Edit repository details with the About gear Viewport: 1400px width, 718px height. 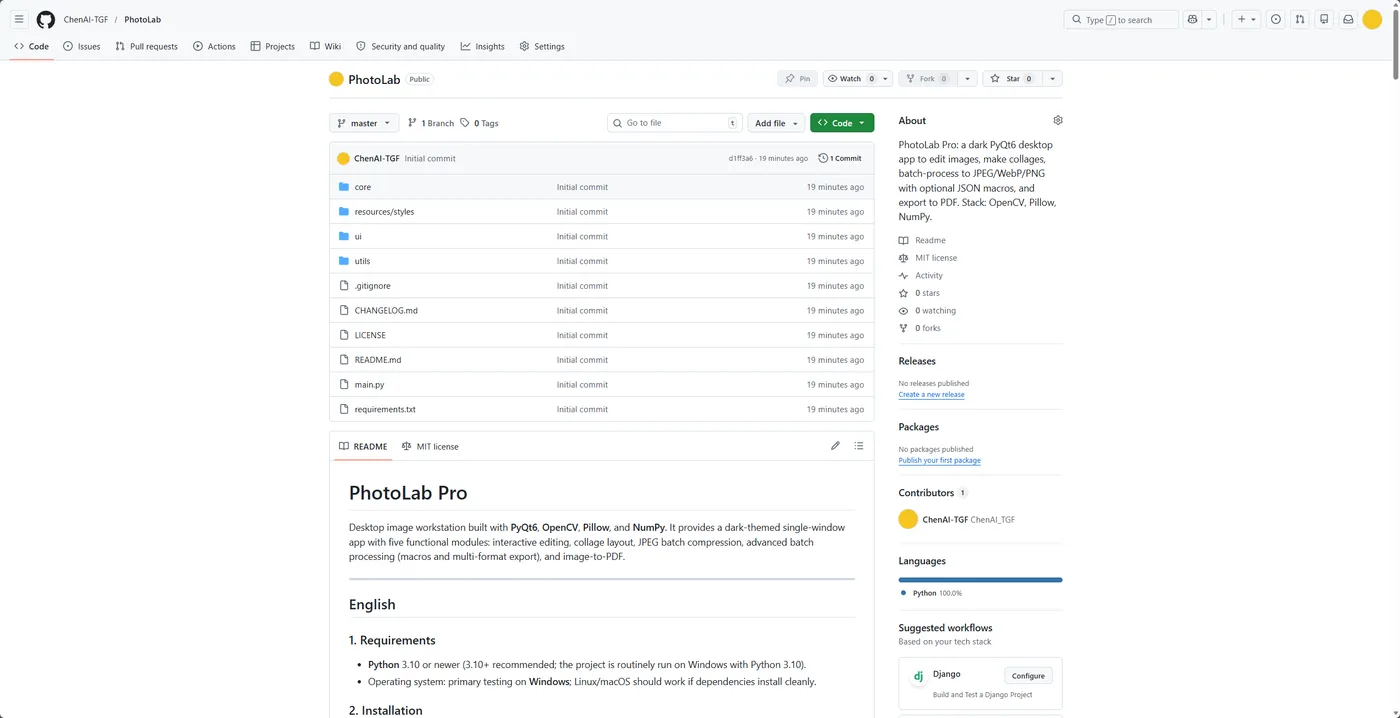pos(1058,120)
